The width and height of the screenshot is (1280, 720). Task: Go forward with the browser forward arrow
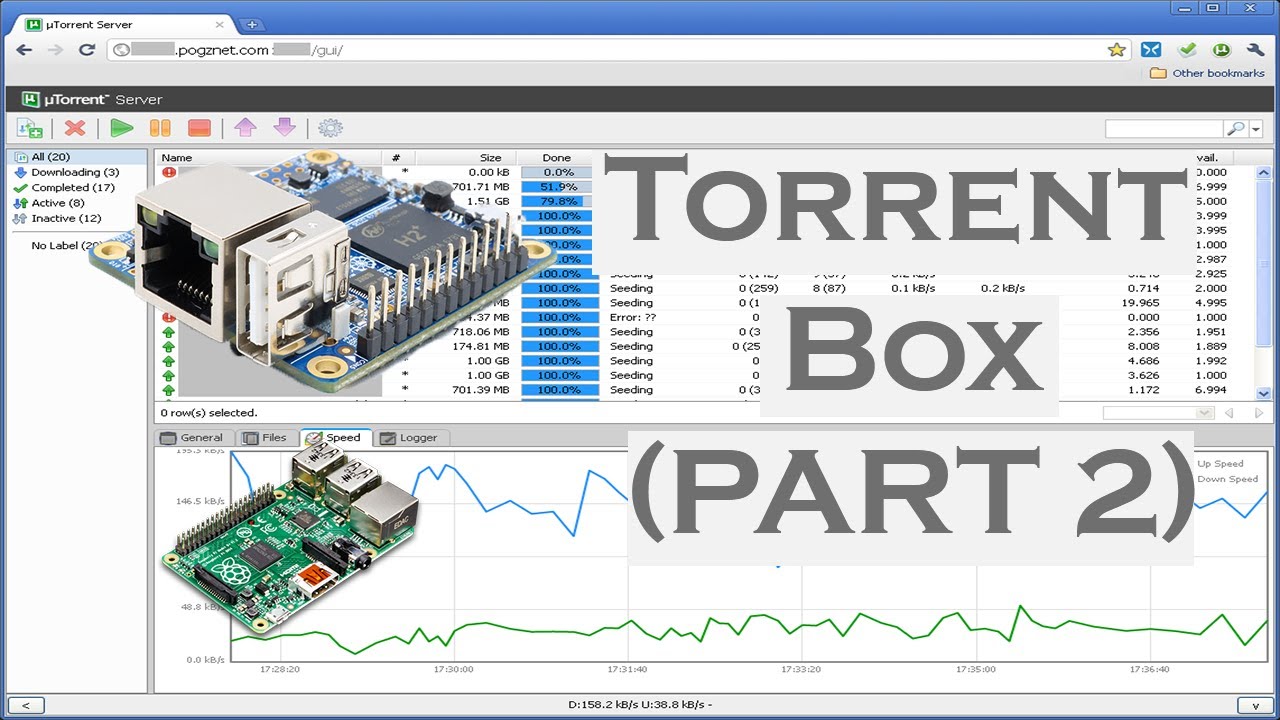coord(55,49)
